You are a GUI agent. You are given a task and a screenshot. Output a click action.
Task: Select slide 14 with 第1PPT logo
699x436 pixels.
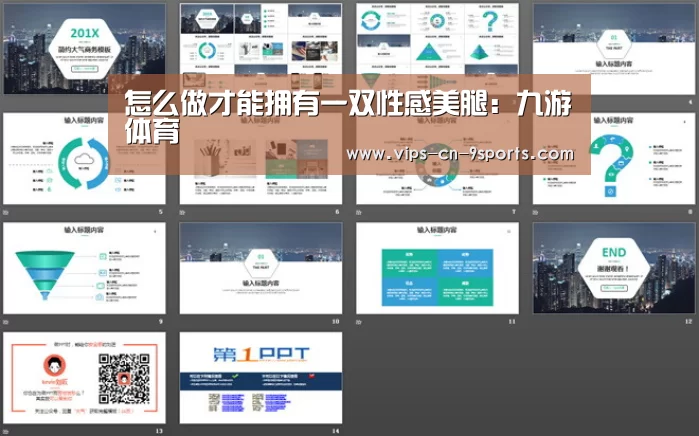(261, 378)
